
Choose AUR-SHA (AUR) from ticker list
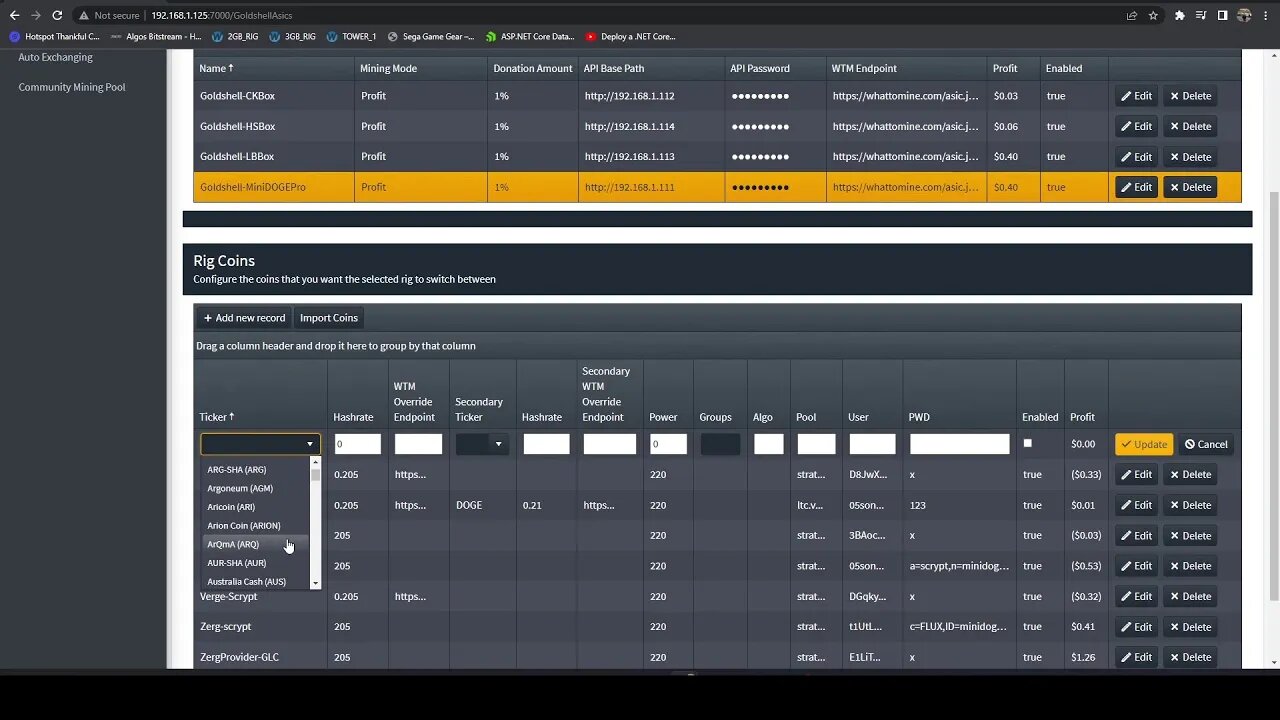pyautogui.click(x=256, y=563)
